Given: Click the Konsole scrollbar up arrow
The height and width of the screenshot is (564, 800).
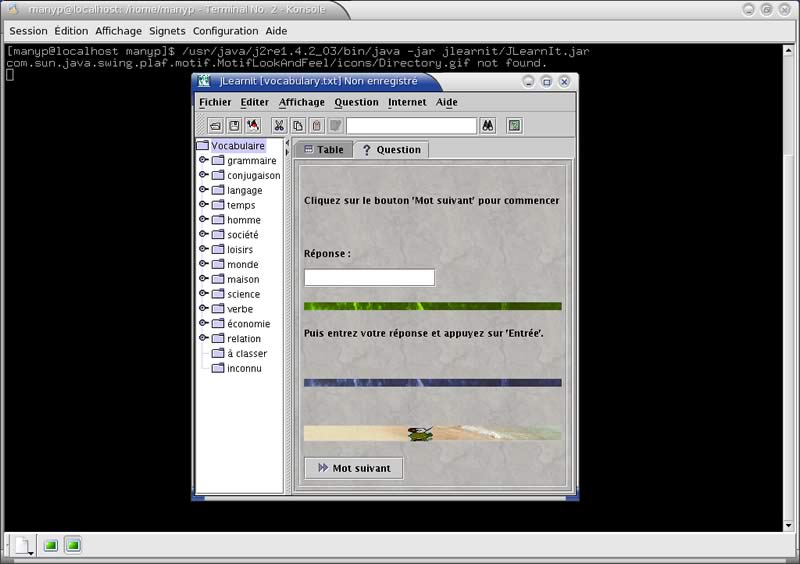Looking at the screenshot, I should pyautogui.click(x=788, y=50).
